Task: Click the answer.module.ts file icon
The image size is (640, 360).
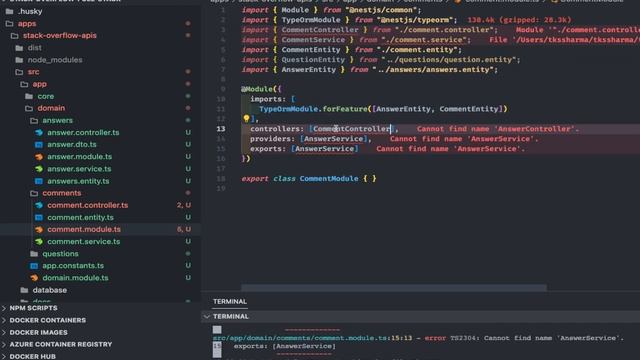Action: (39, 157)
